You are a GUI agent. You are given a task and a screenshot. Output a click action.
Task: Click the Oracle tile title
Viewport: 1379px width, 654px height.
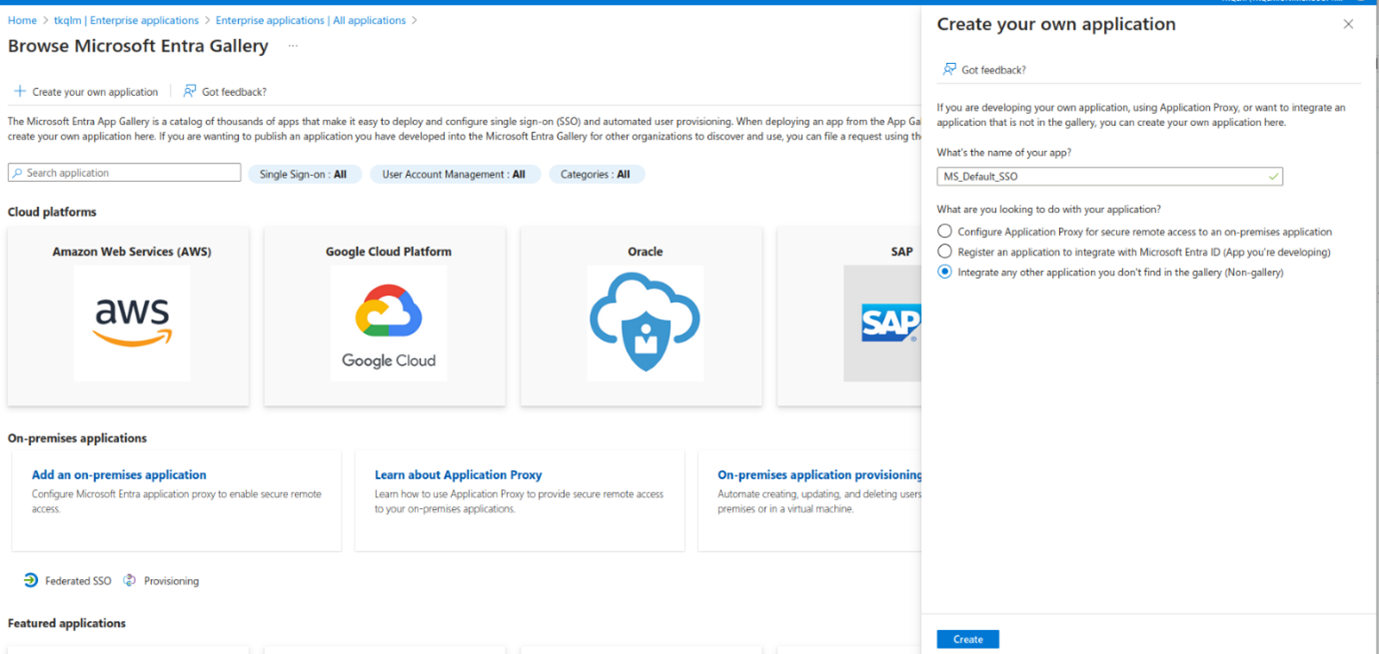click(x=645, y=252)
